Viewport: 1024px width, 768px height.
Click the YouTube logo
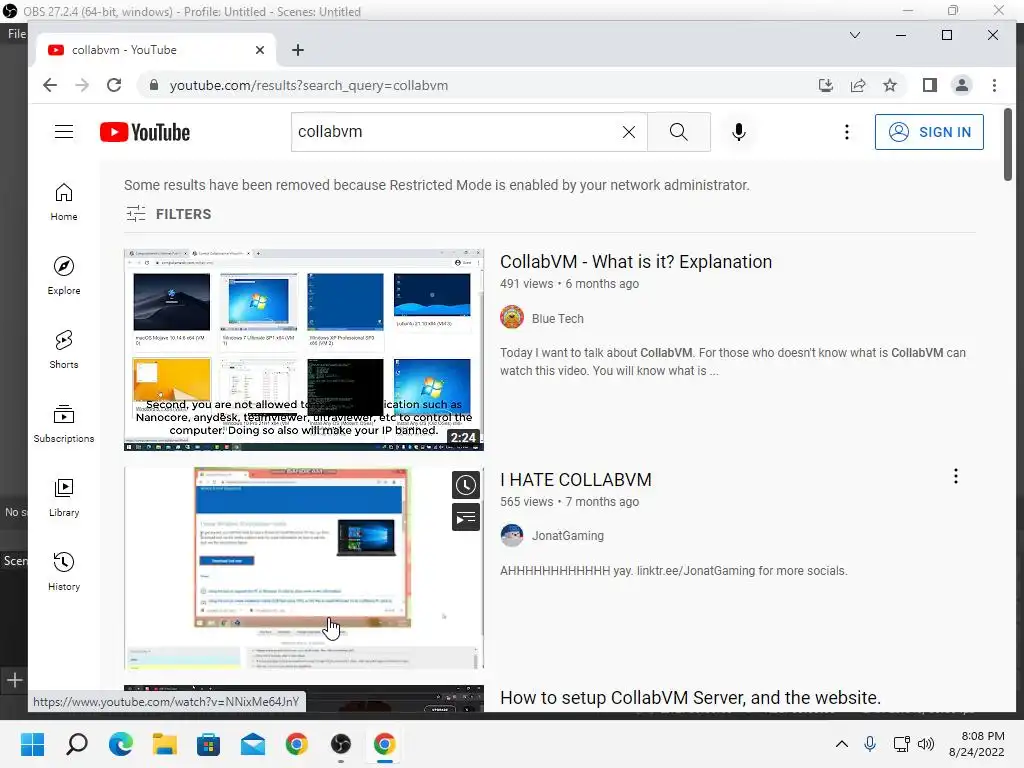(x=145, y=132)
